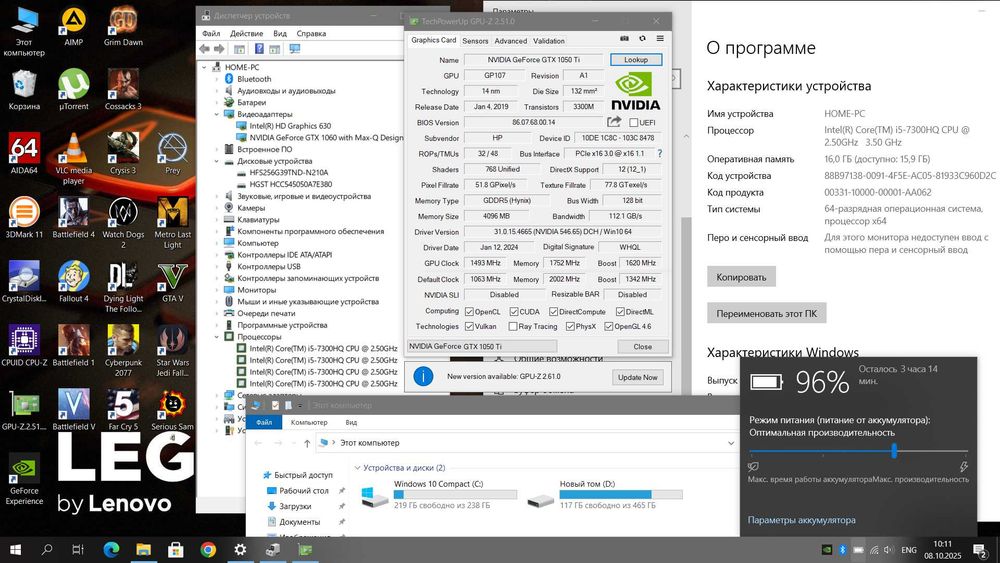
Task: Expand the Bluetooth node in Device Manager
Action: coord(217,79)
